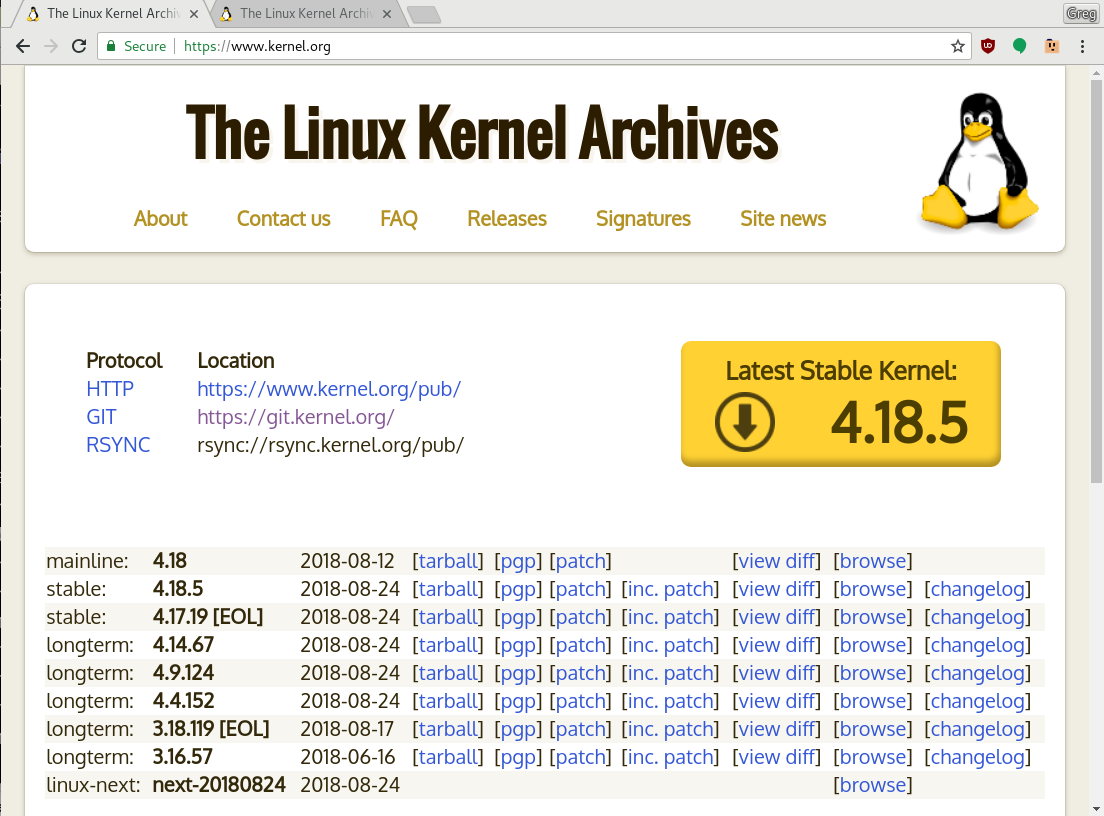Click the green circle extension icon

tap(1020, 46)
